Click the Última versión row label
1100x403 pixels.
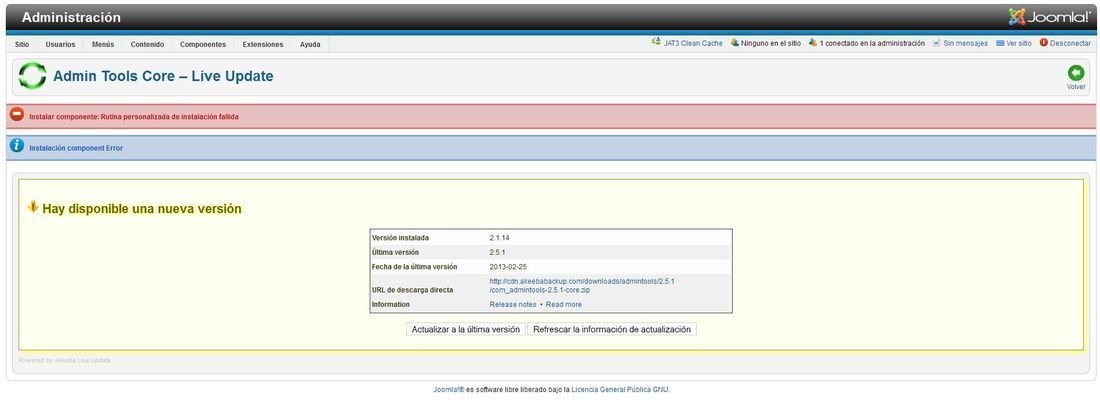pos(395,252)
